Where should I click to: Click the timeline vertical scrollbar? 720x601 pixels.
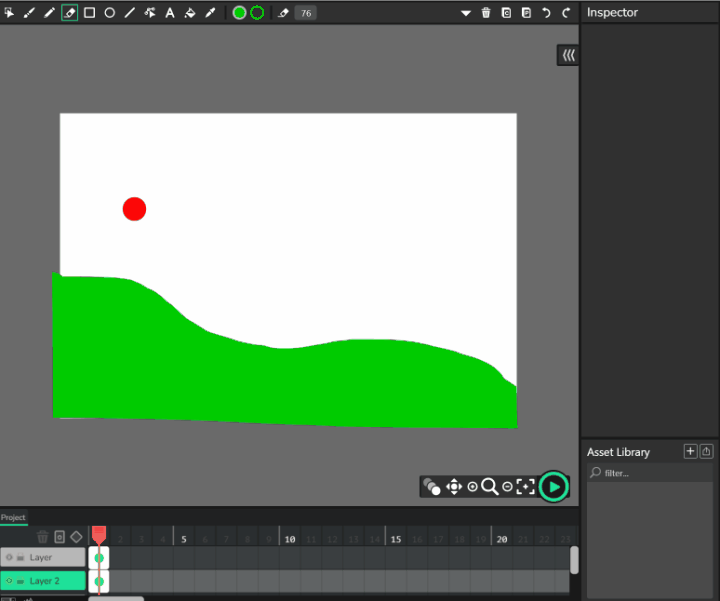[574, 560]
